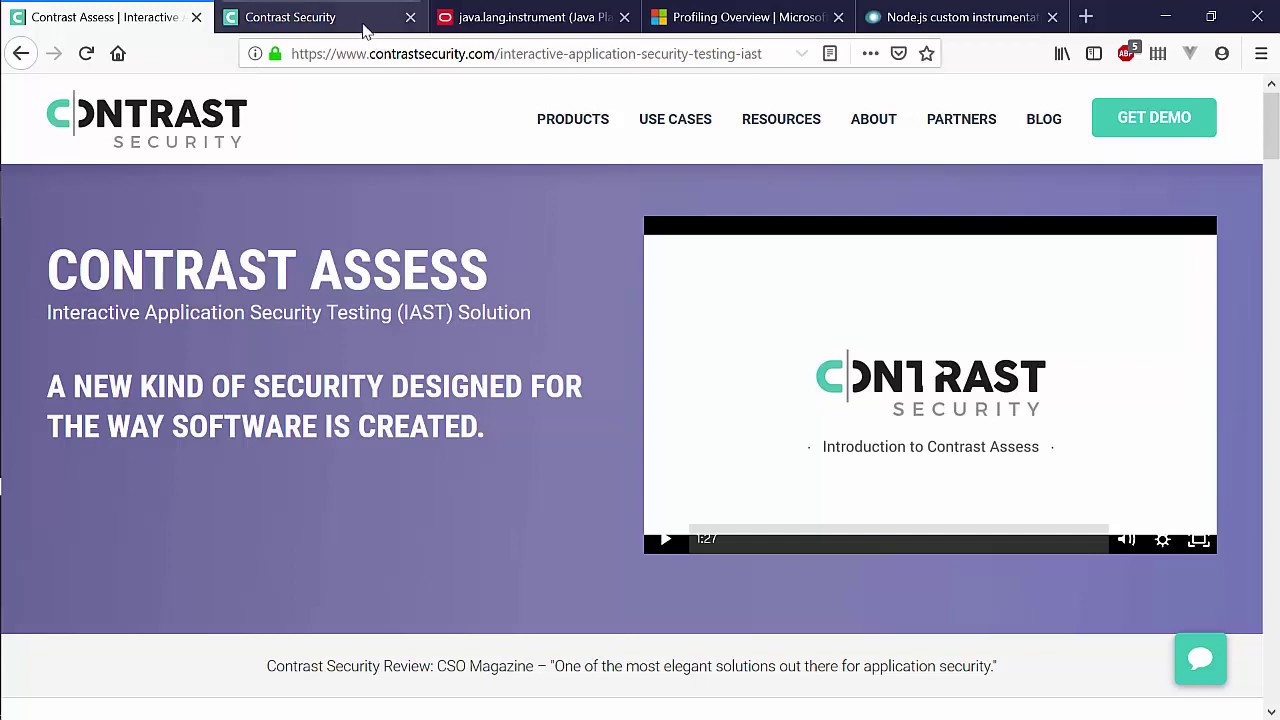Click the Contrast Security video thumbnail logo
The height and width of the screenshot is (720, 1280).
pos(931,383)
